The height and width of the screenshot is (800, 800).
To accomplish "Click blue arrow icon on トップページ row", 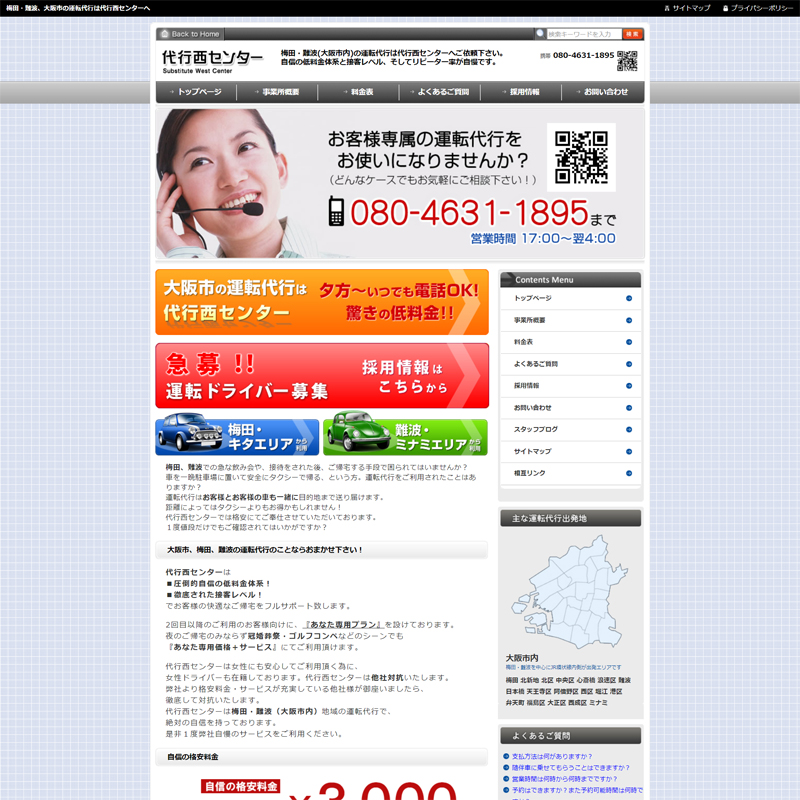I will pos(629,298).
